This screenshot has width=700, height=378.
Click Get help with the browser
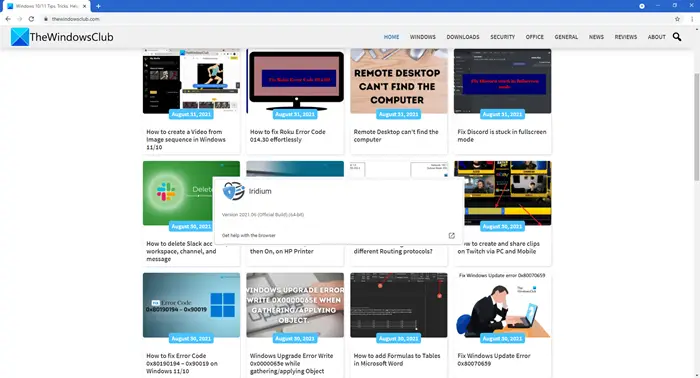(249, 236)
